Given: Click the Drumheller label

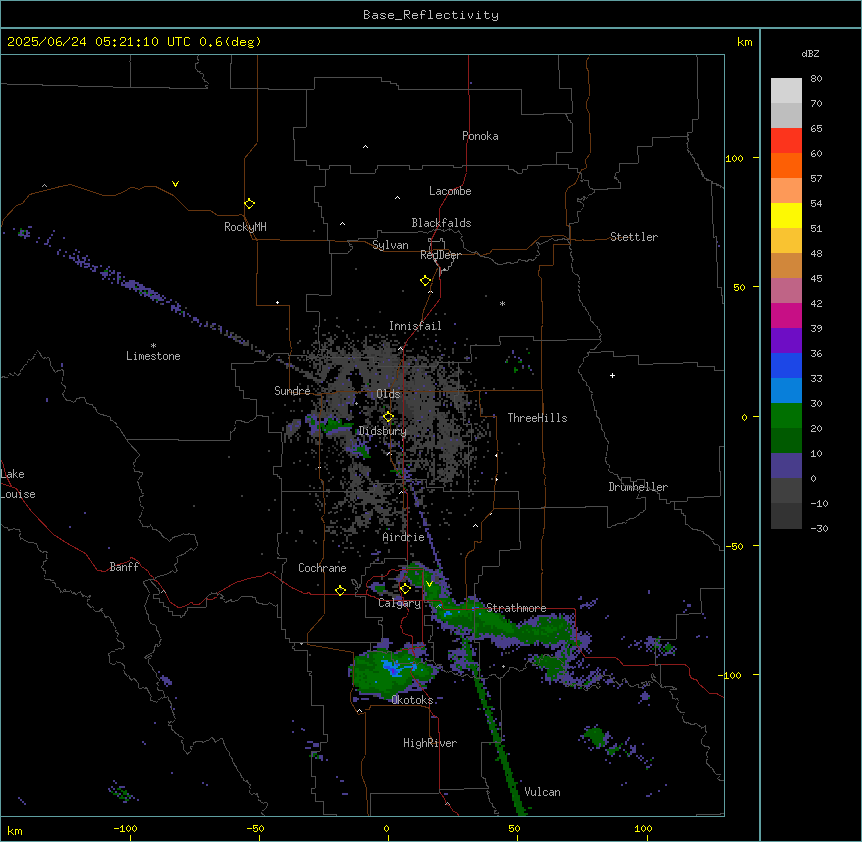Looking at the screenshot, I should [x=638, y=487].
